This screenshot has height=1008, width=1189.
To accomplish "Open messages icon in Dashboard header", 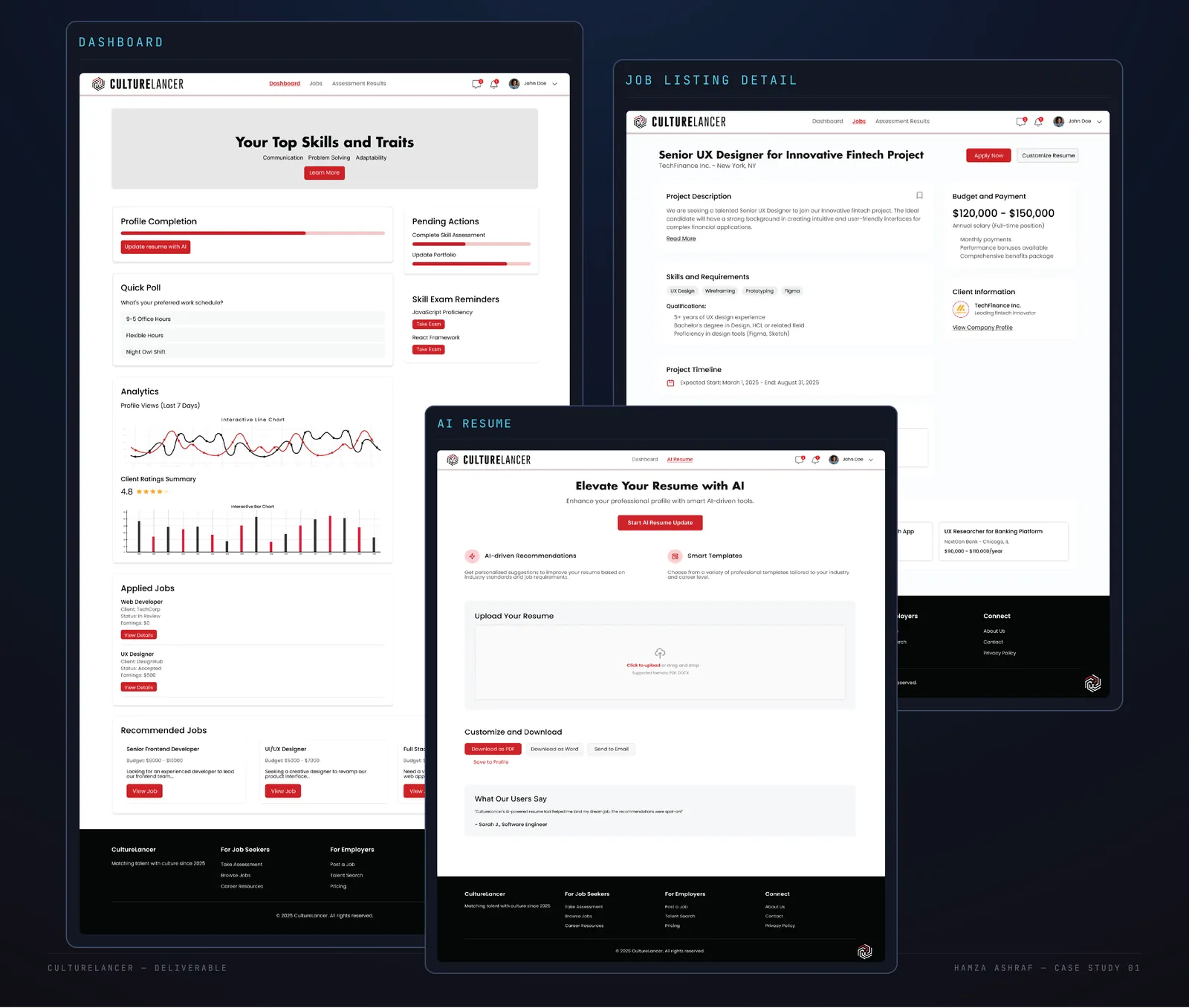I will click(x=476, y=84).
